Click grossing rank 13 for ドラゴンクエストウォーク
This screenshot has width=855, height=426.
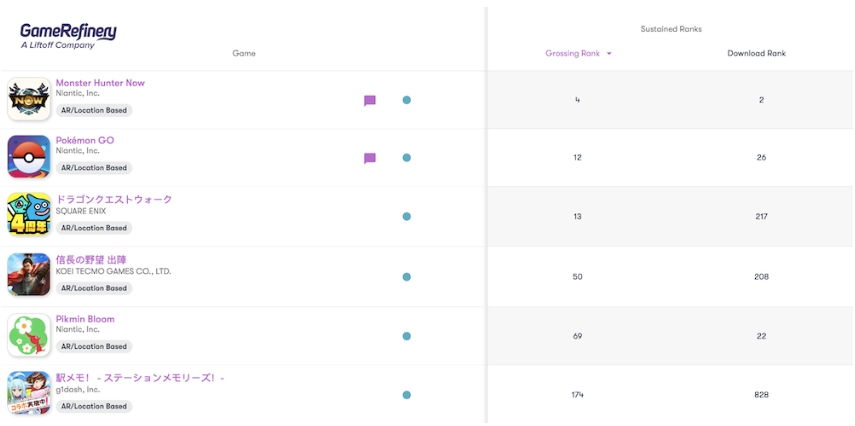pyautogui.click(x=577, y=217)
